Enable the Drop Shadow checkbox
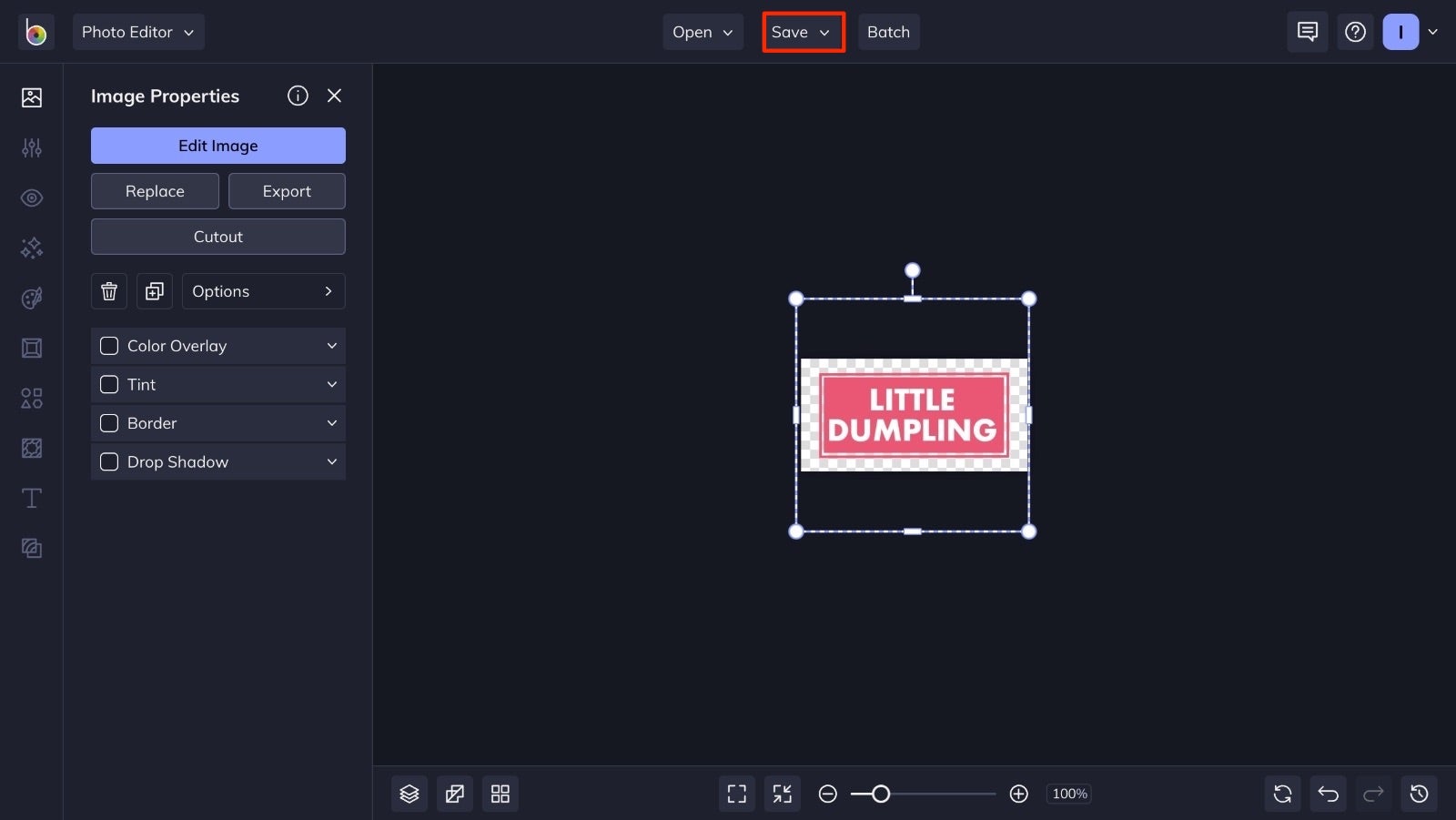Image resolution: width=1456 pixels, height=820 pixels. 108,461
